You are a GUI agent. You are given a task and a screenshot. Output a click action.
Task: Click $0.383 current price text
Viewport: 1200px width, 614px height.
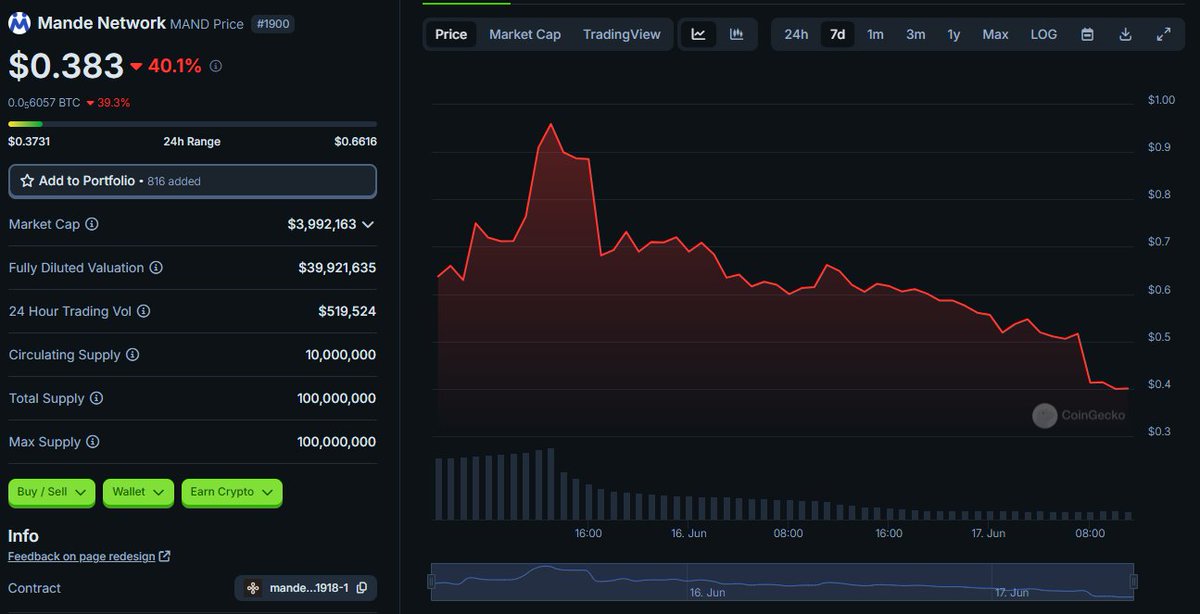(x=66, y=66)
